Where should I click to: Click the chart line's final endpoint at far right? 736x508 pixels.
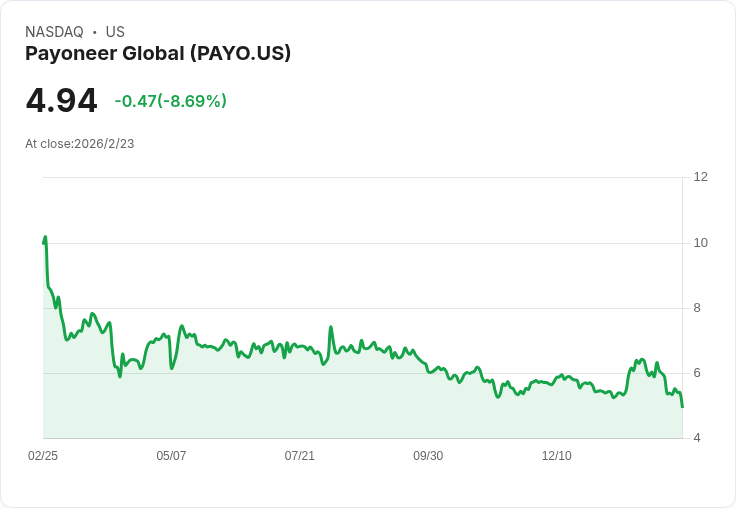682,406
